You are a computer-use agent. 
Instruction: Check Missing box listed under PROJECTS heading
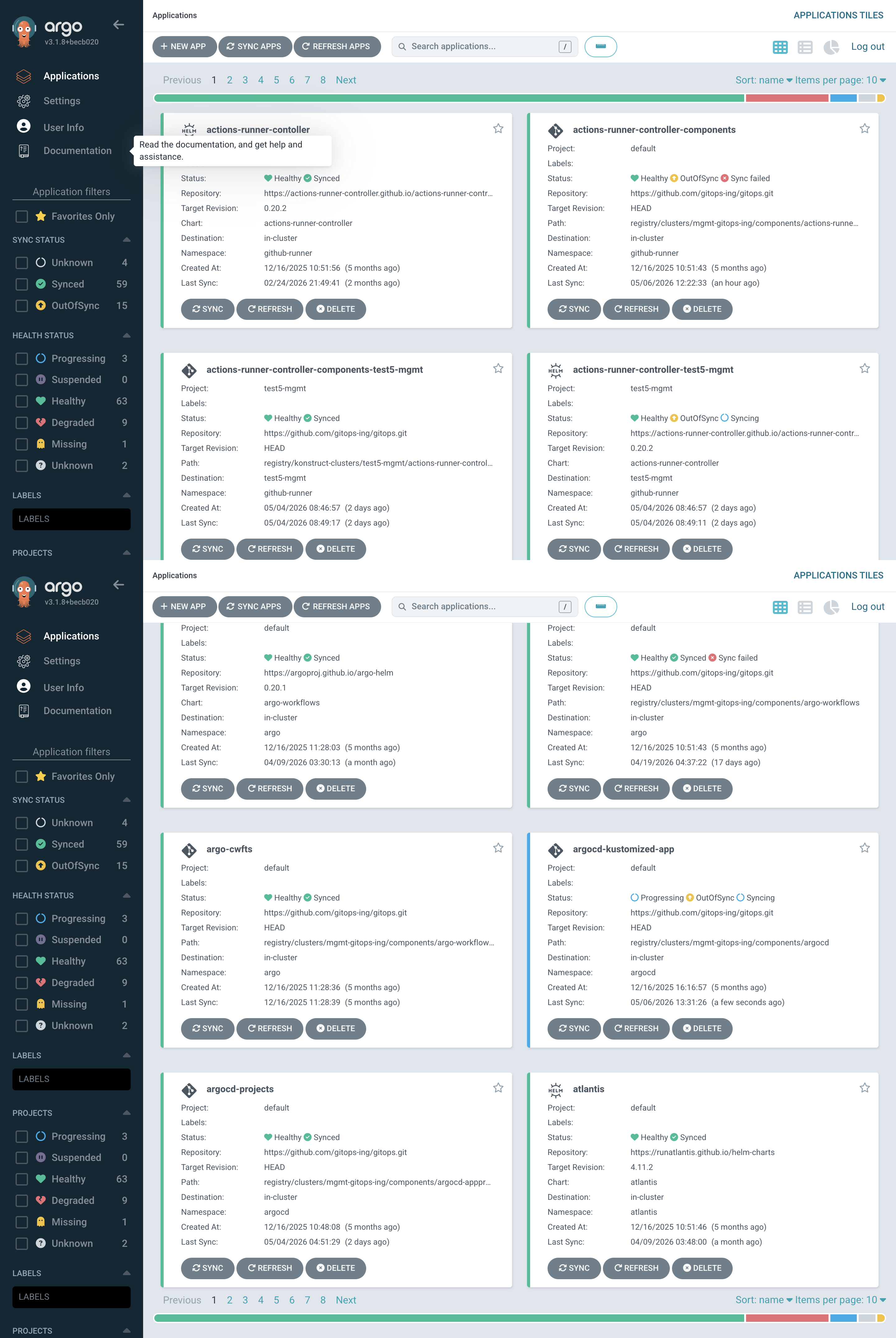click(x=22, y=1222)
